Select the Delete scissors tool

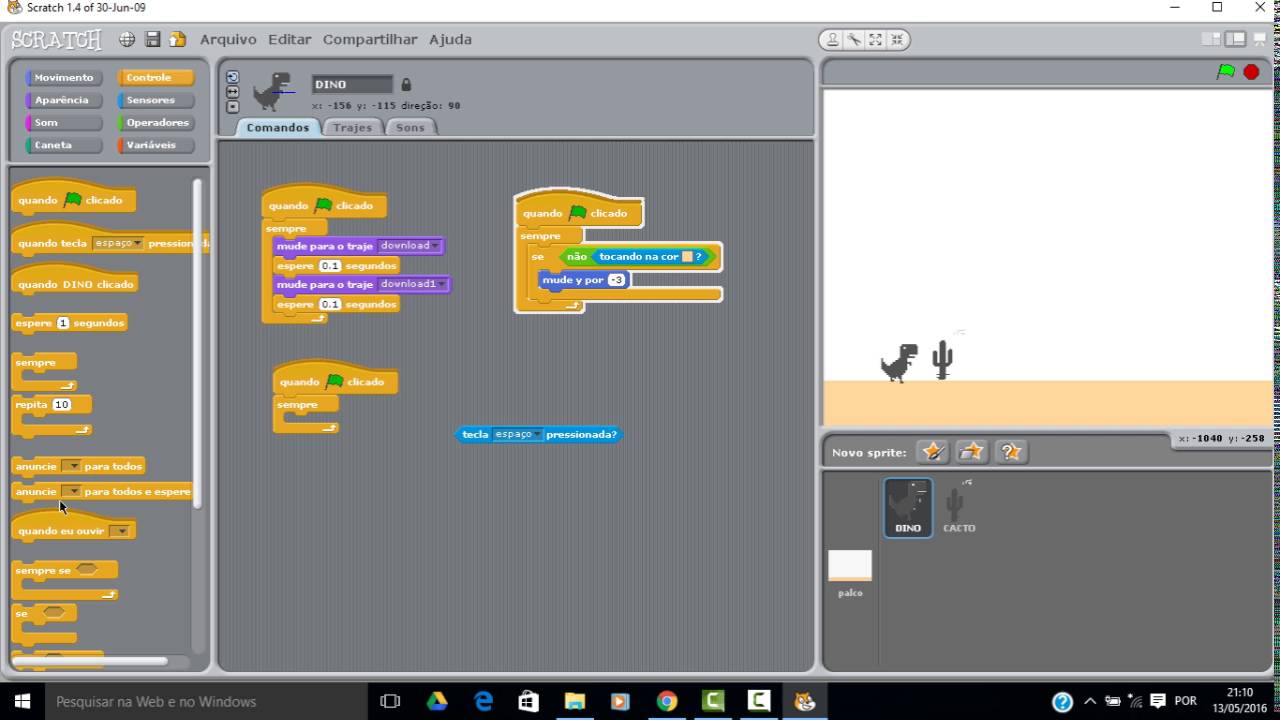click(854, 40)
